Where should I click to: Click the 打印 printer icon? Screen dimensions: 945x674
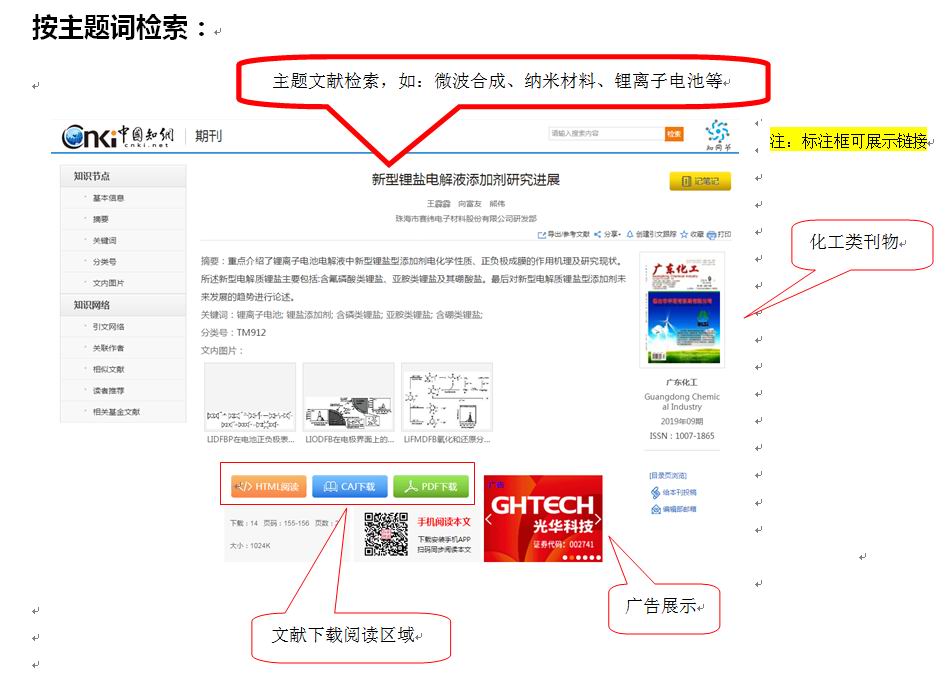point(711,235)
